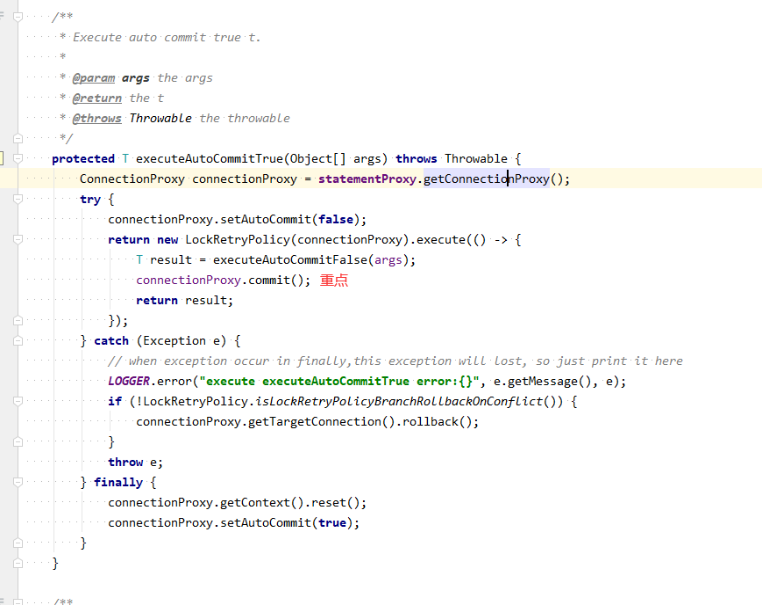Click the fold end marker at the finally block's closing brace
This screenshot has width=762, height=605.
(18, 542)
